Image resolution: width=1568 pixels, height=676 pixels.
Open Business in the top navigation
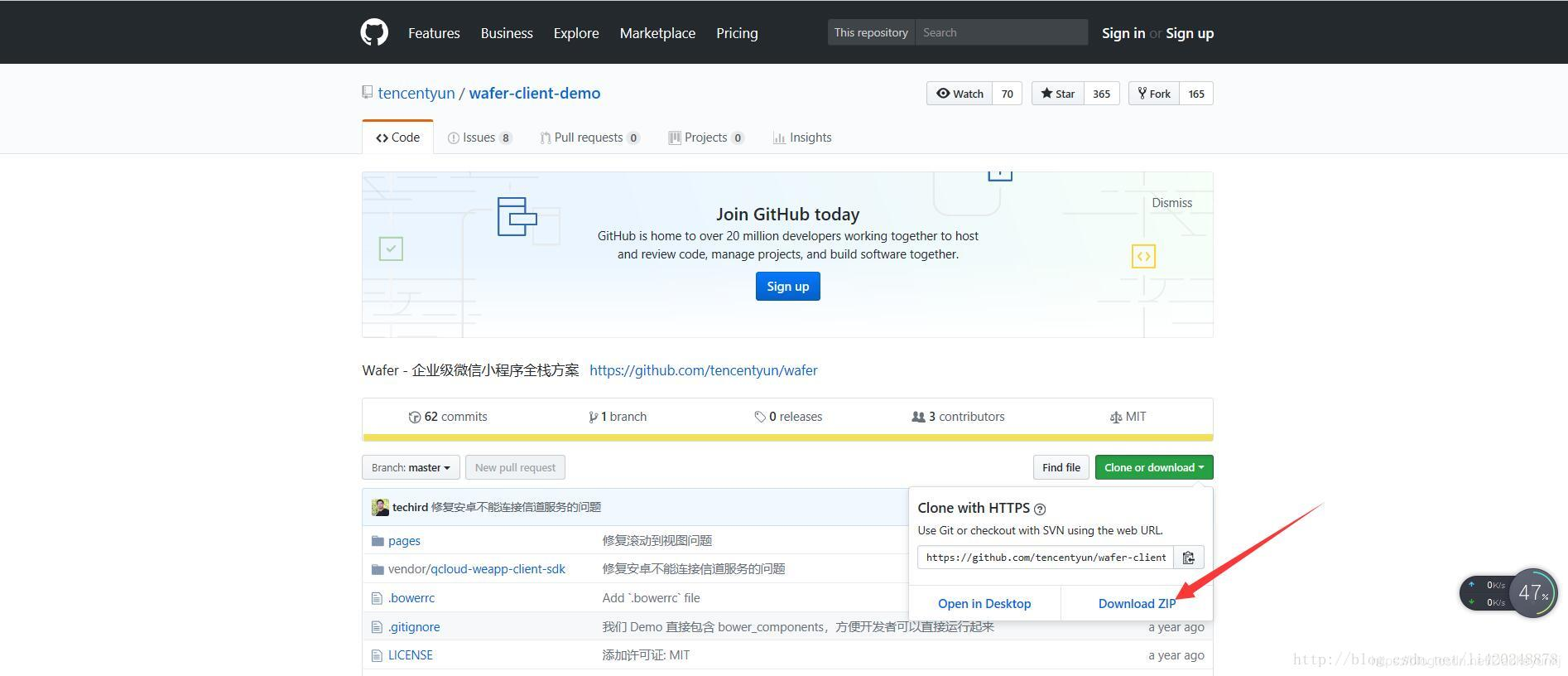point(507,33)
